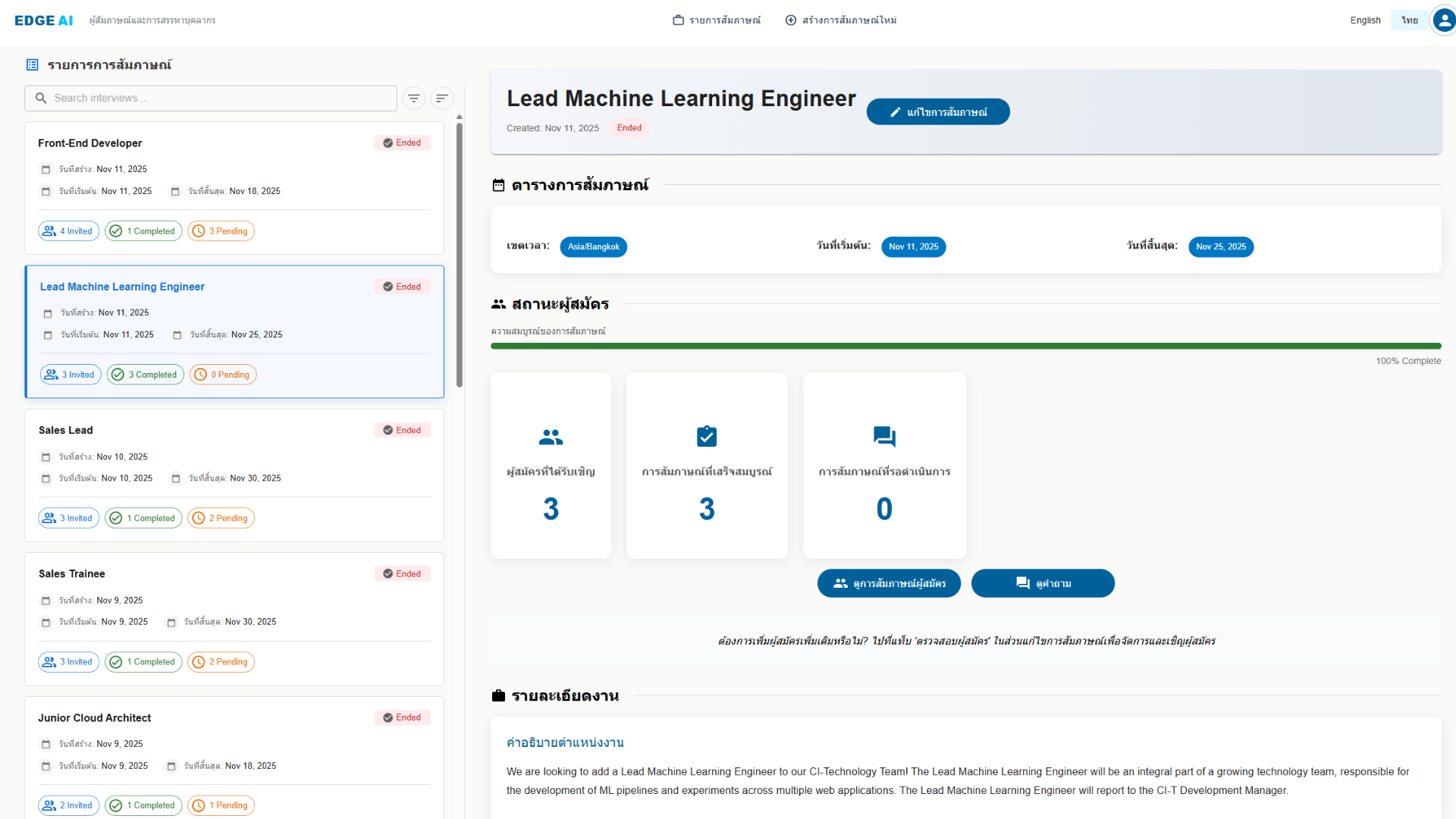Click the interview list header icon
Screen dimensions: 1456x819
[x=33, y=65]
